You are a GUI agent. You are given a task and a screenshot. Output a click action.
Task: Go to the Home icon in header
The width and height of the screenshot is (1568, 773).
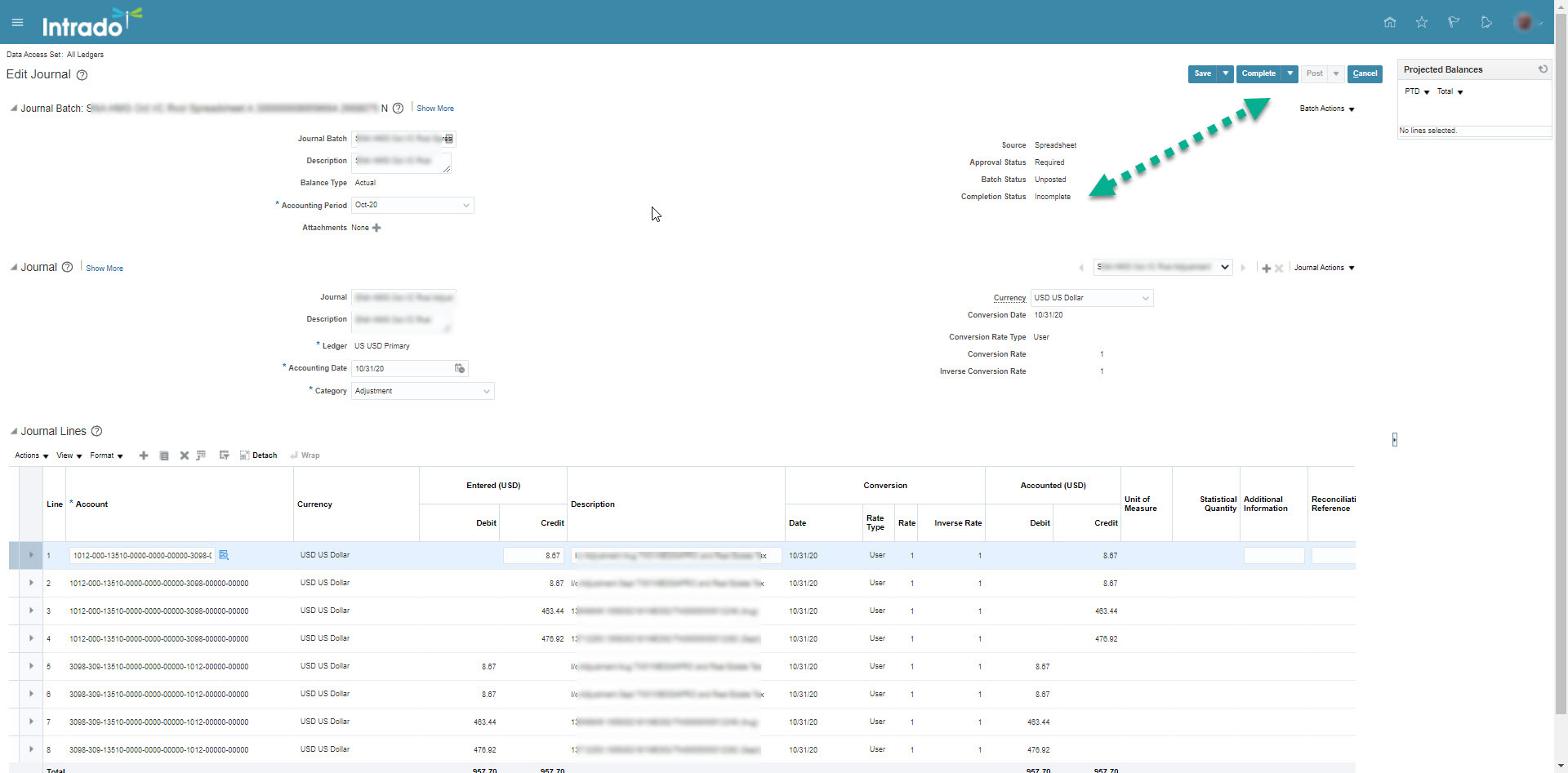point(1389,22)
